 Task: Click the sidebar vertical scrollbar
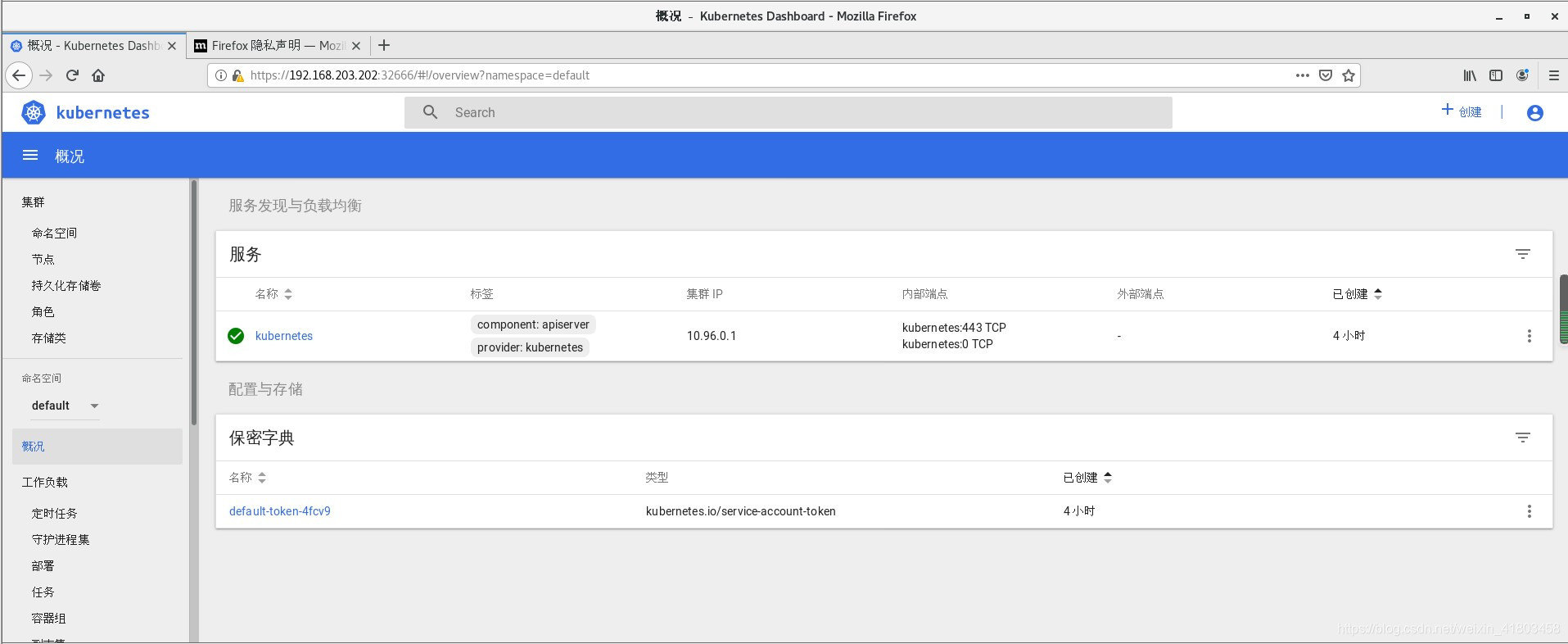[x=194, y=303]
